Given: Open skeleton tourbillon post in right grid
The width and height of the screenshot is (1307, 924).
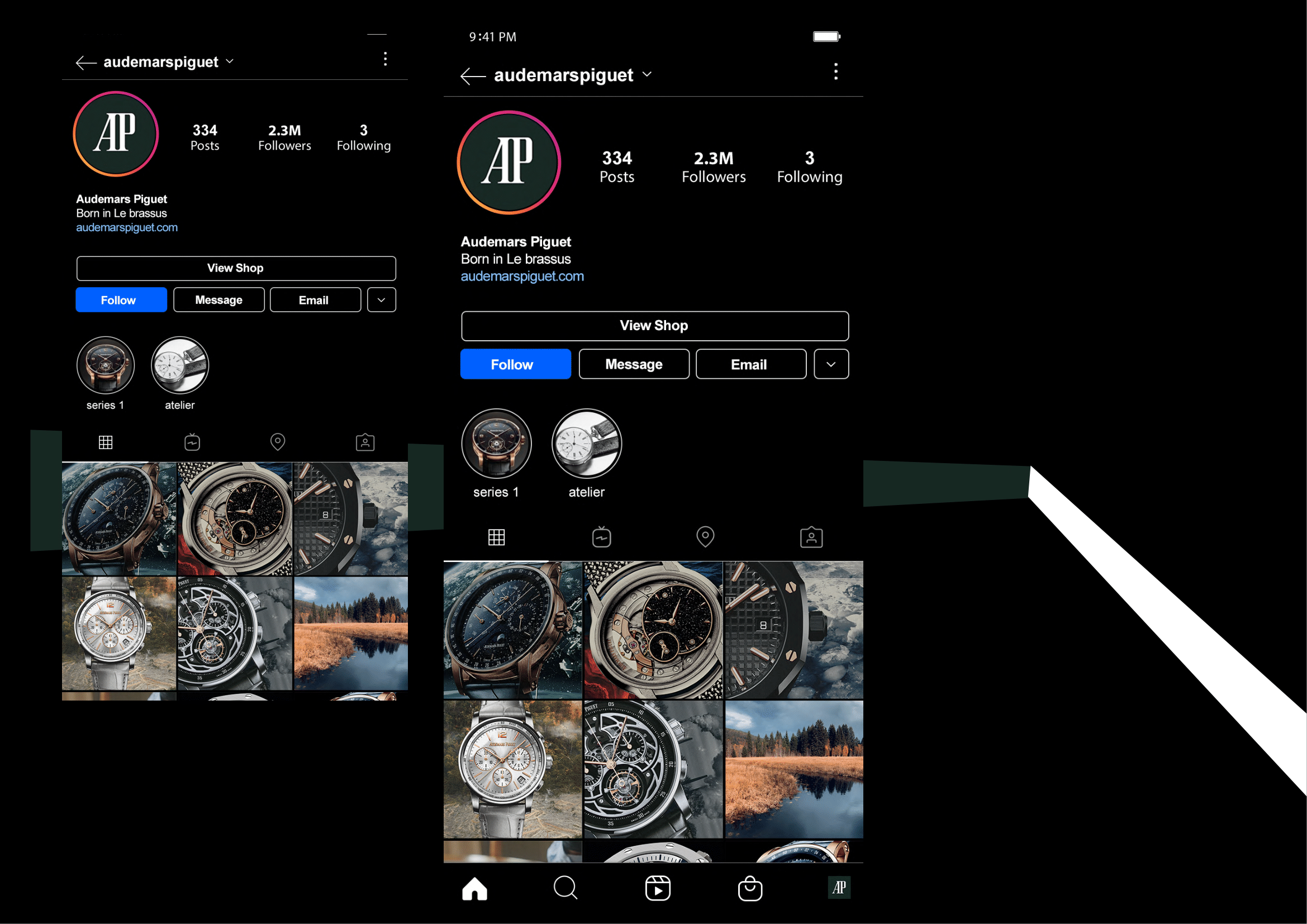Looking at the screenshot, I should pyautogui.click(x=654, y=770).
